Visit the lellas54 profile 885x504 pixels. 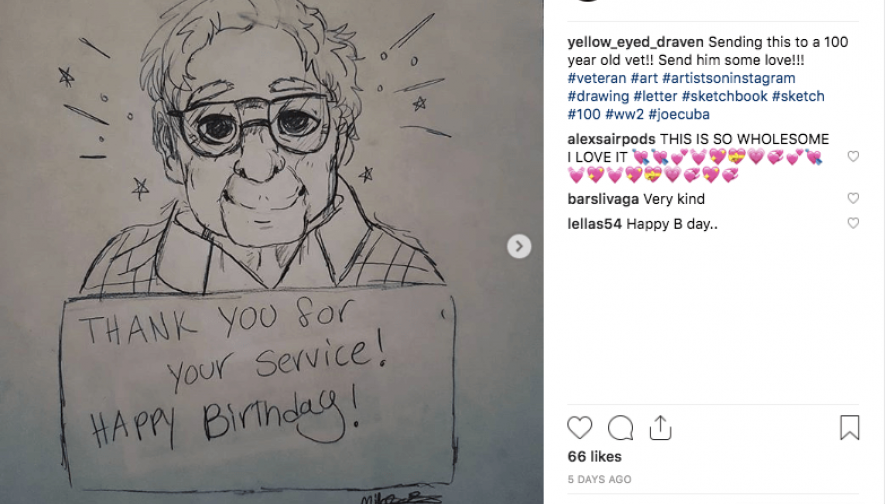[x=594, y=224]
